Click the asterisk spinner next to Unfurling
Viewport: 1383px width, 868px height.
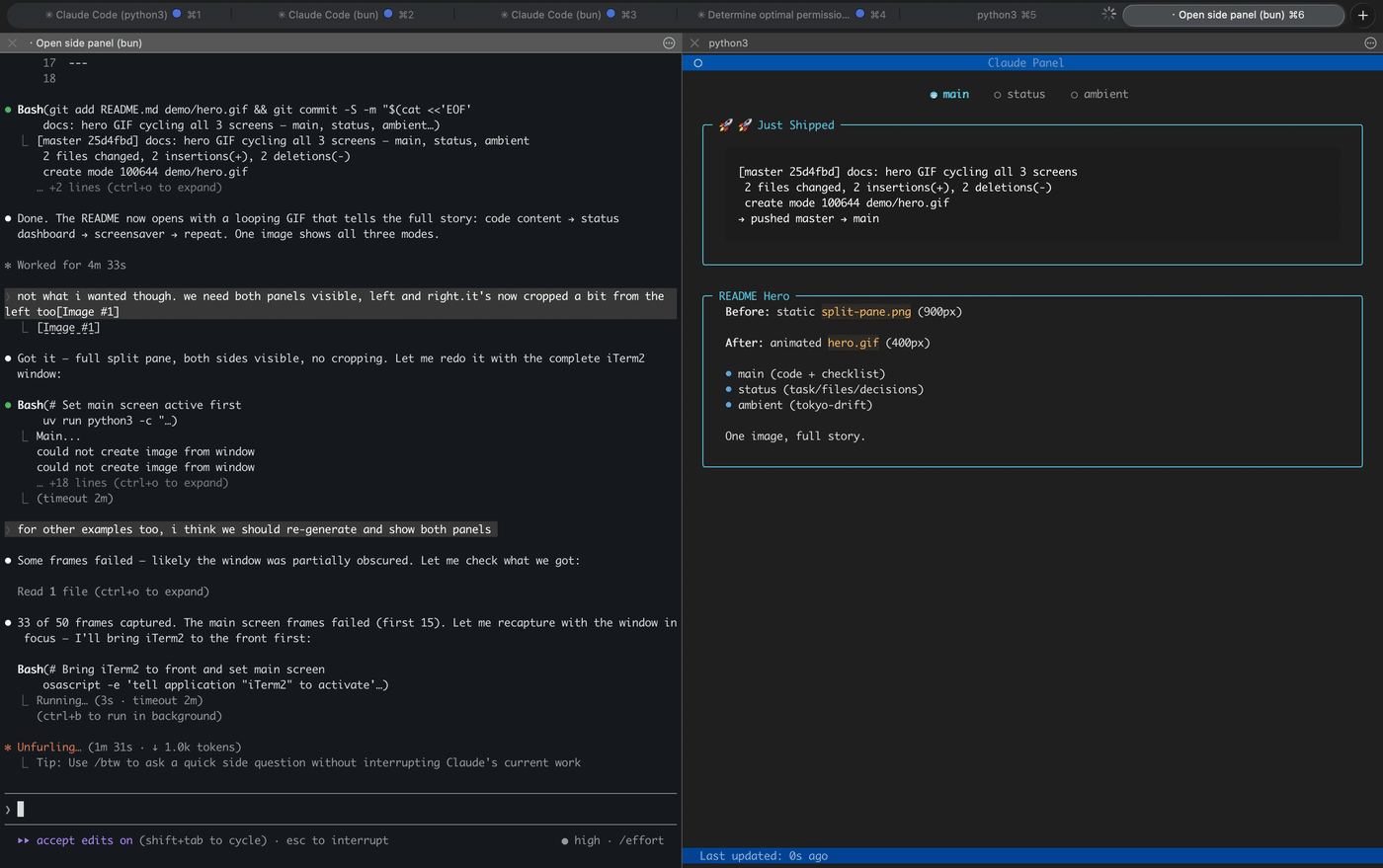[x=8, y=748]
